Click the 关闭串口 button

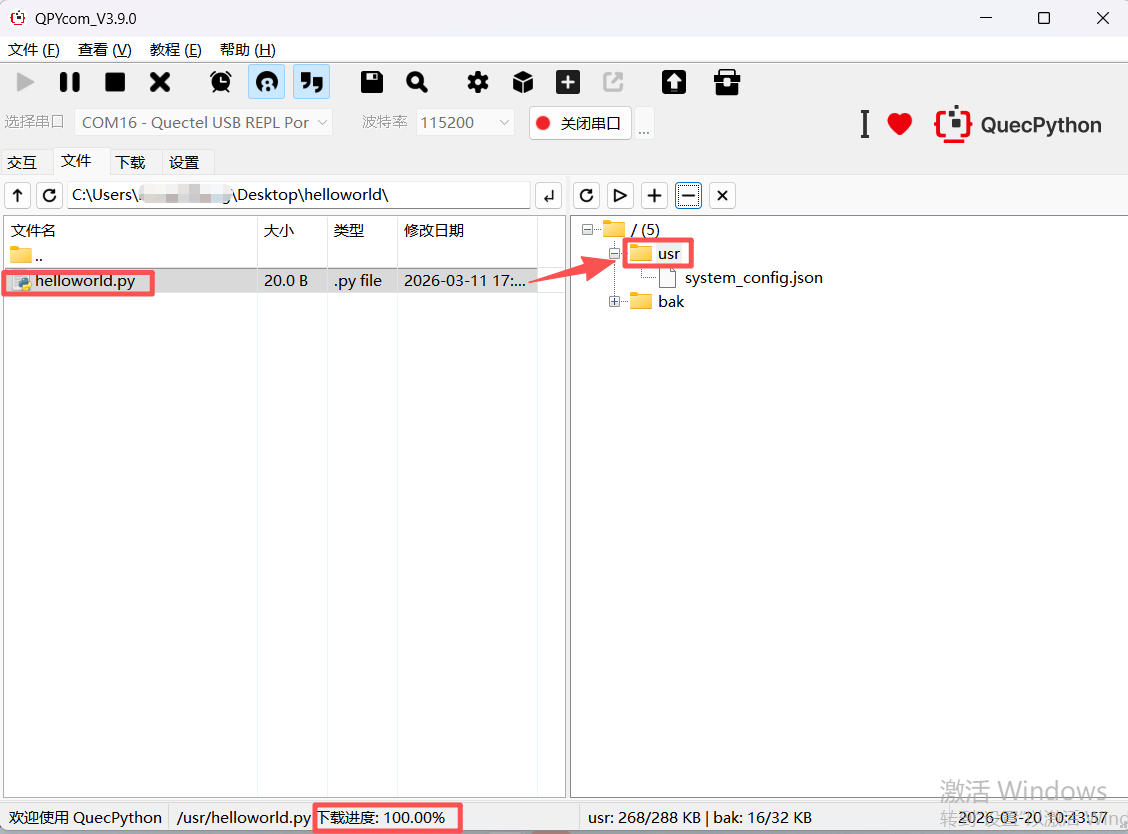[580, 123]
